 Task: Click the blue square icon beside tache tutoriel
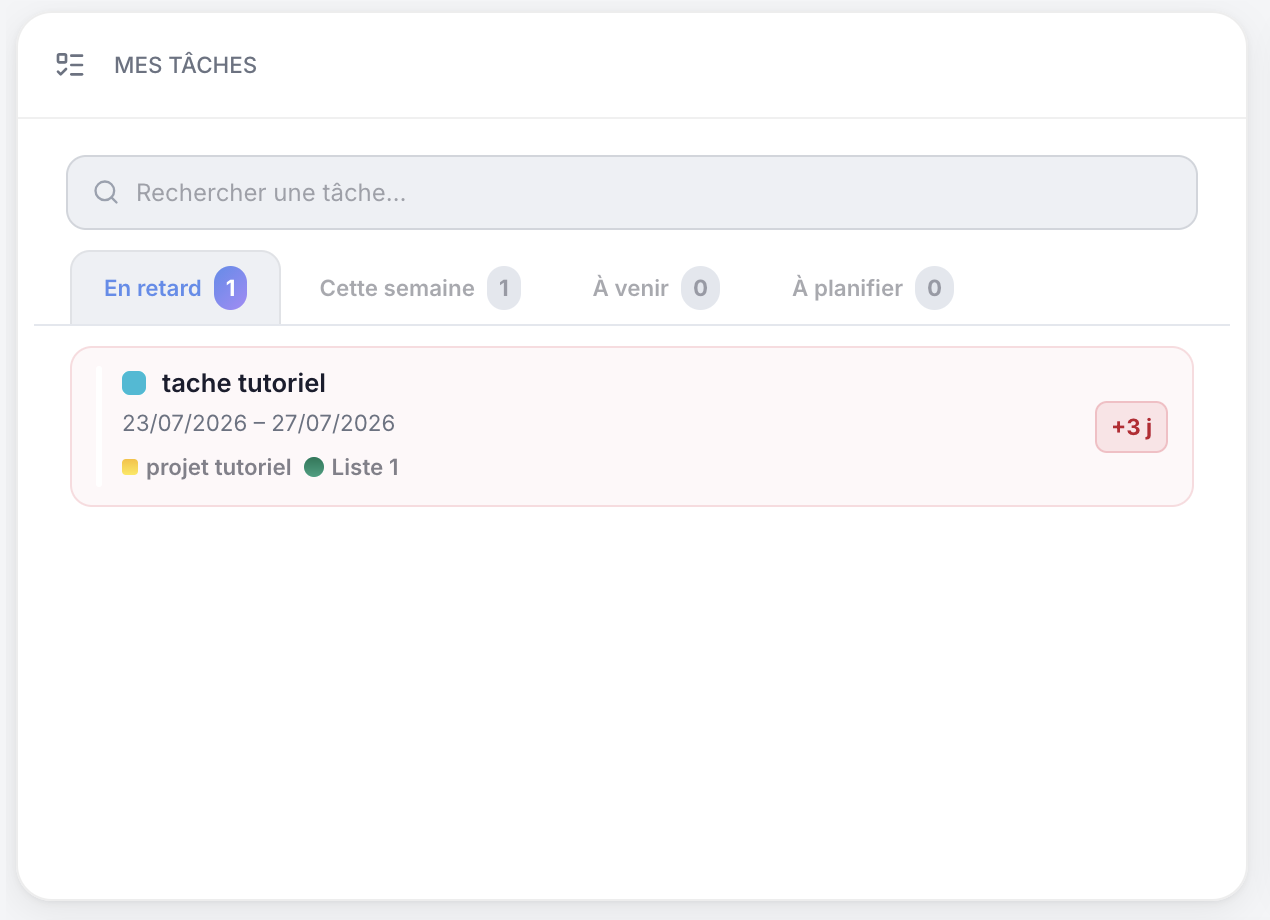(134, 383)
